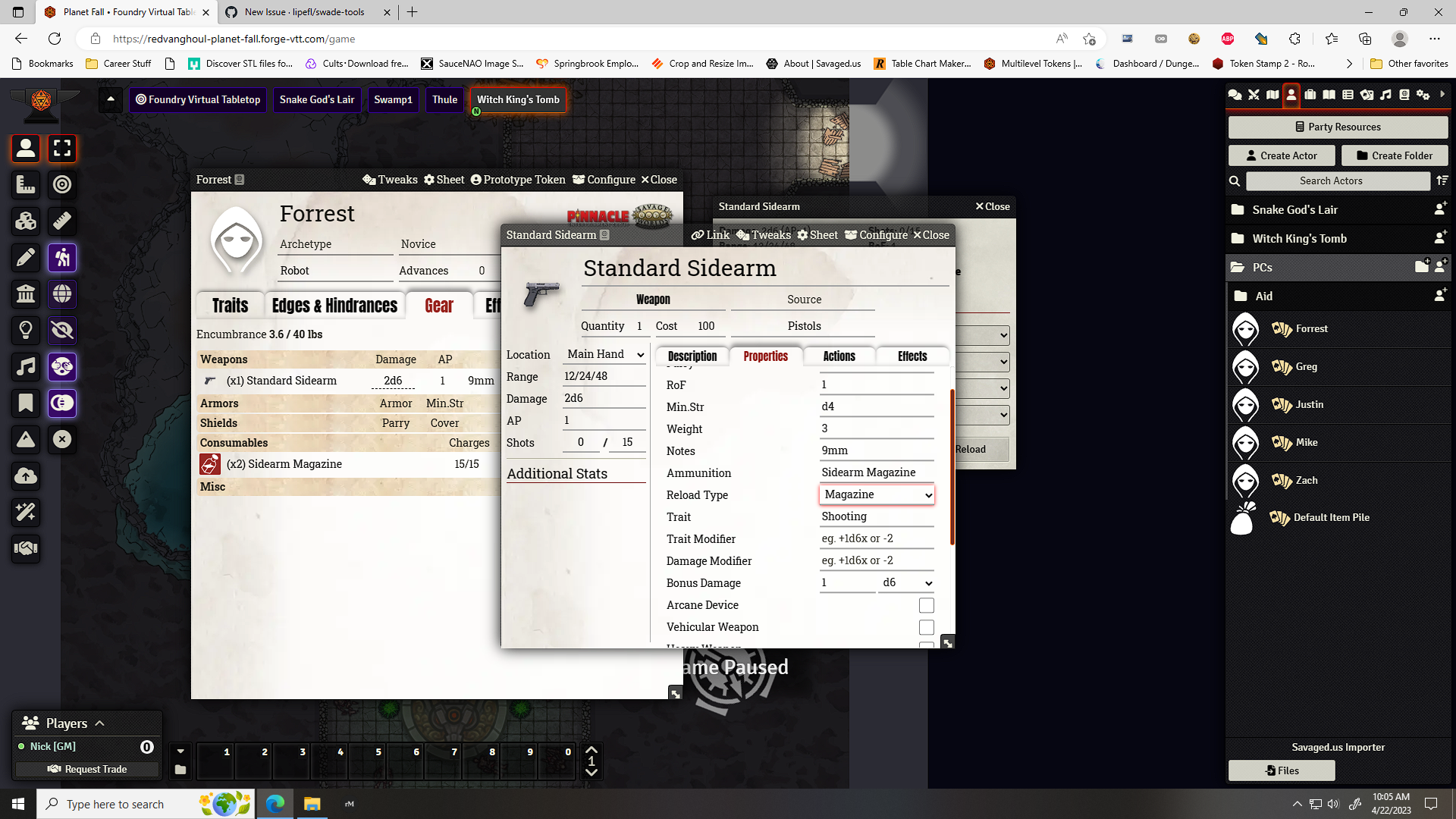Viewport: 1456px width, 819px height.
Task: Switch to the Description tab
Action: pyautogui.click(x=692, y=356)
